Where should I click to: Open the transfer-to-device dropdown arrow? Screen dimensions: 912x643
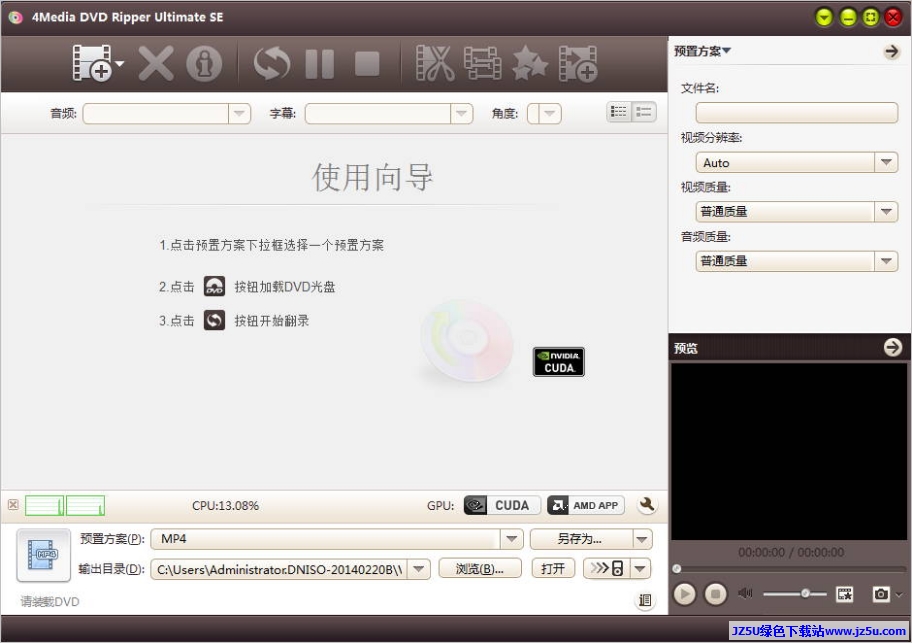[640, 569]
